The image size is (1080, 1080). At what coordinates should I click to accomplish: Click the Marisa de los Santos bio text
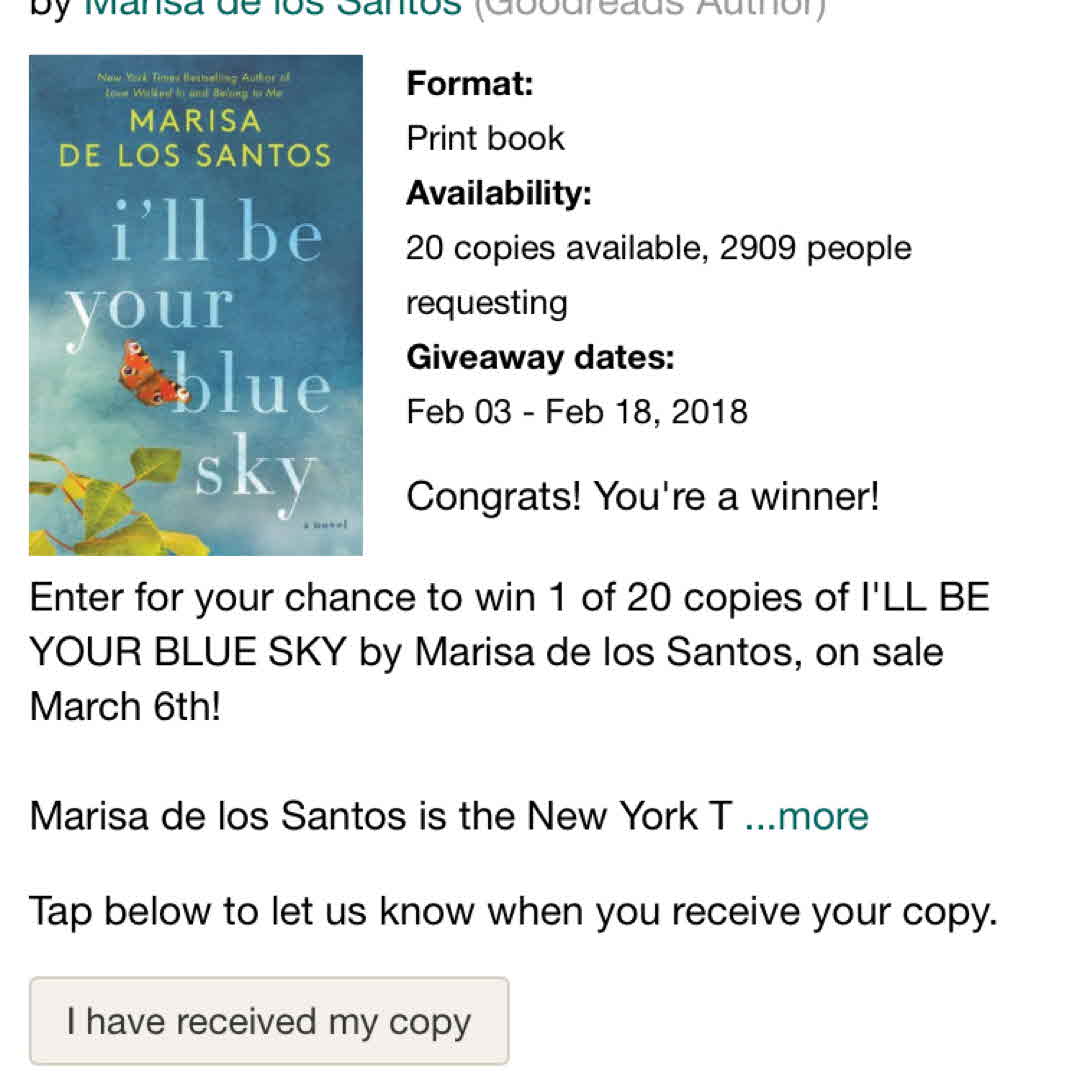380,816
